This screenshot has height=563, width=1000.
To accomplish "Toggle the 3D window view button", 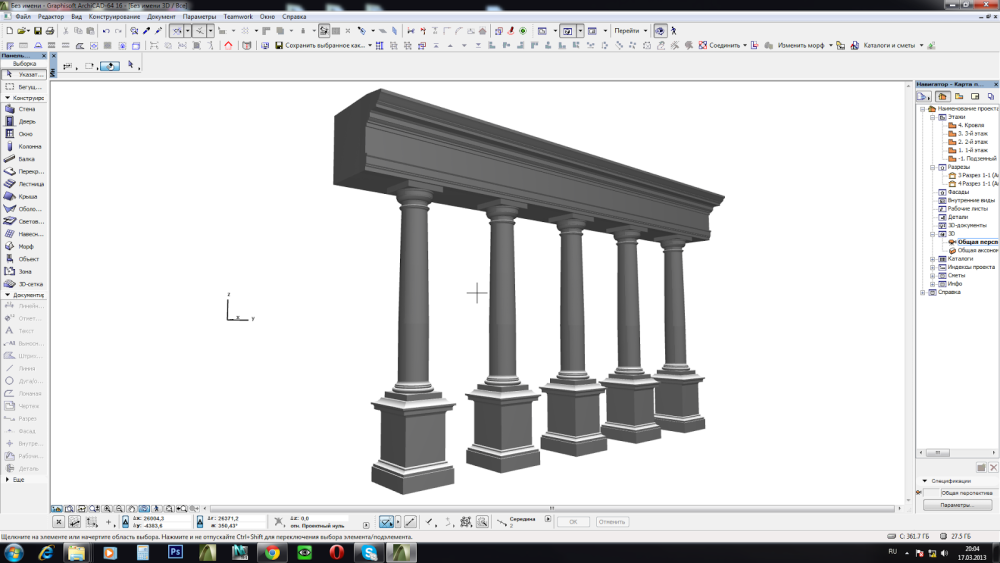I will (x=567, y=31).
